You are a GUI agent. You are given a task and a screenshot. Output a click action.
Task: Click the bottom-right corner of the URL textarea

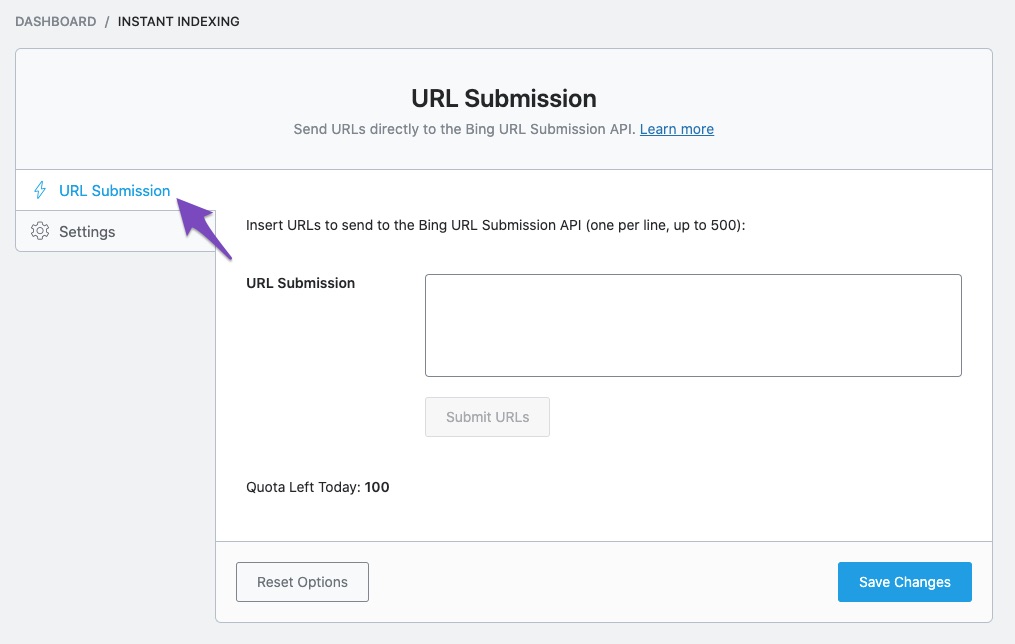point(958,373)
